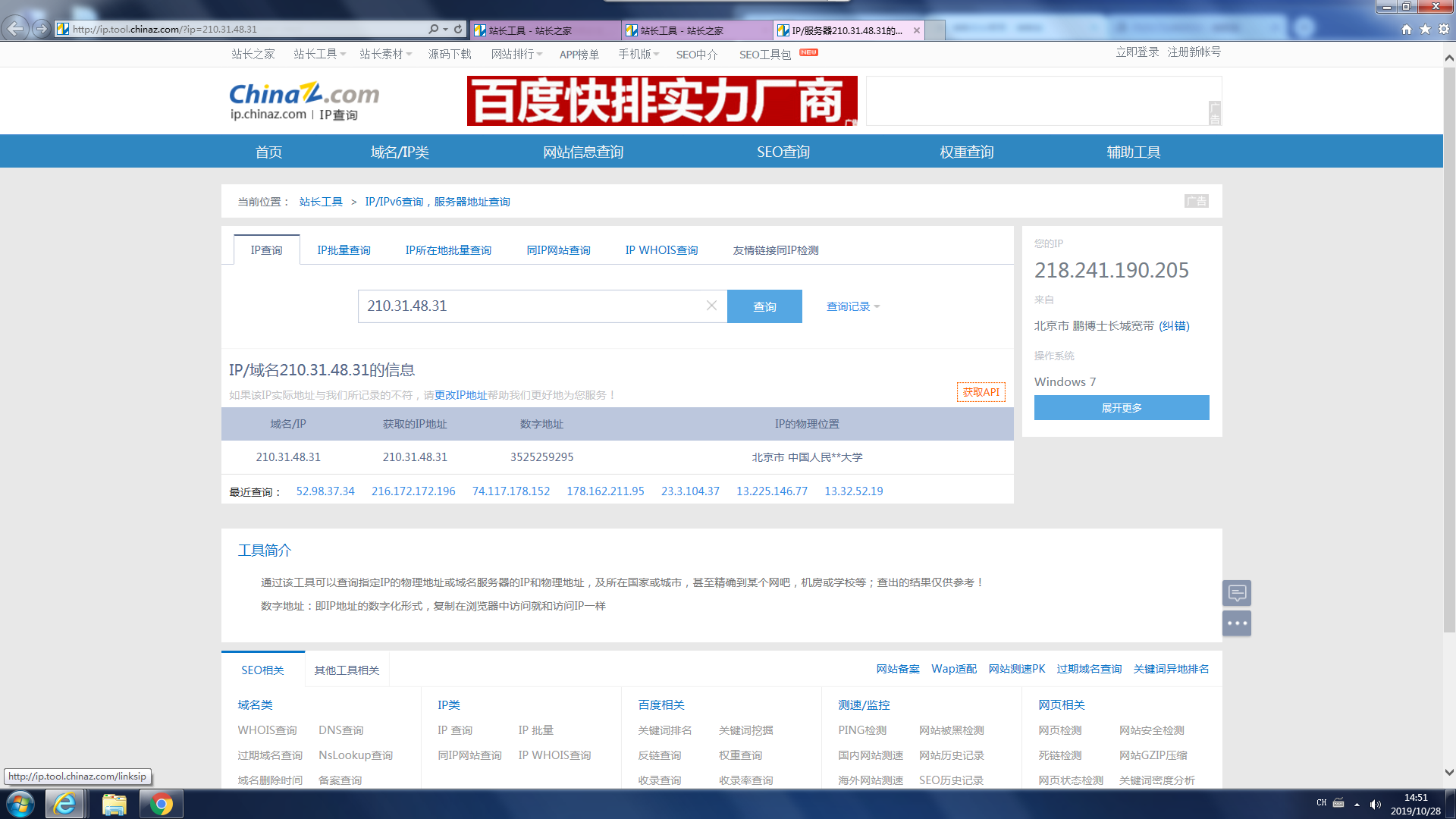Image resolution: width=1456 pixels, height=819 pixels.
Task: Launch Chrome from the taskbar
Action: (161, 803)
